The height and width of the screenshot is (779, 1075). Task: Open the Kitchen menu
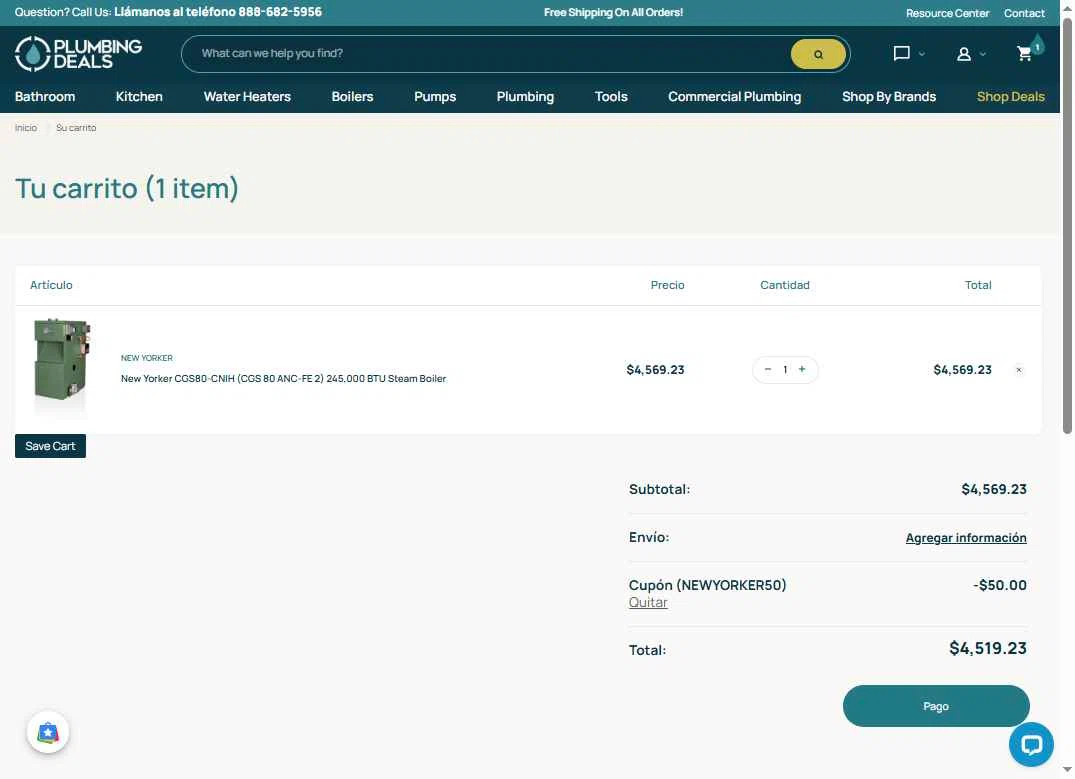point(139,97)
